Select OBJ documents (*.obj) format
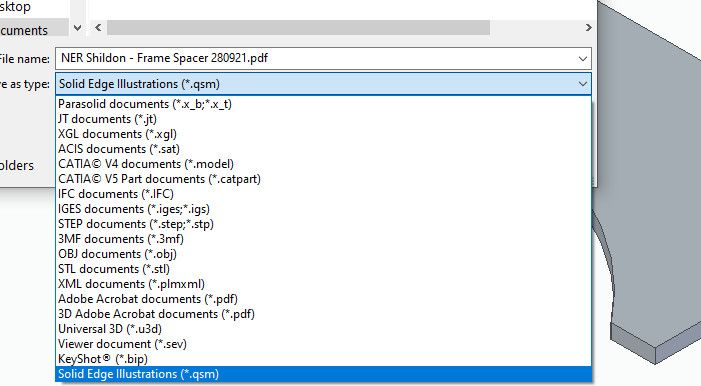The width and height of the screenshot is (701, 386). point(323,254)
